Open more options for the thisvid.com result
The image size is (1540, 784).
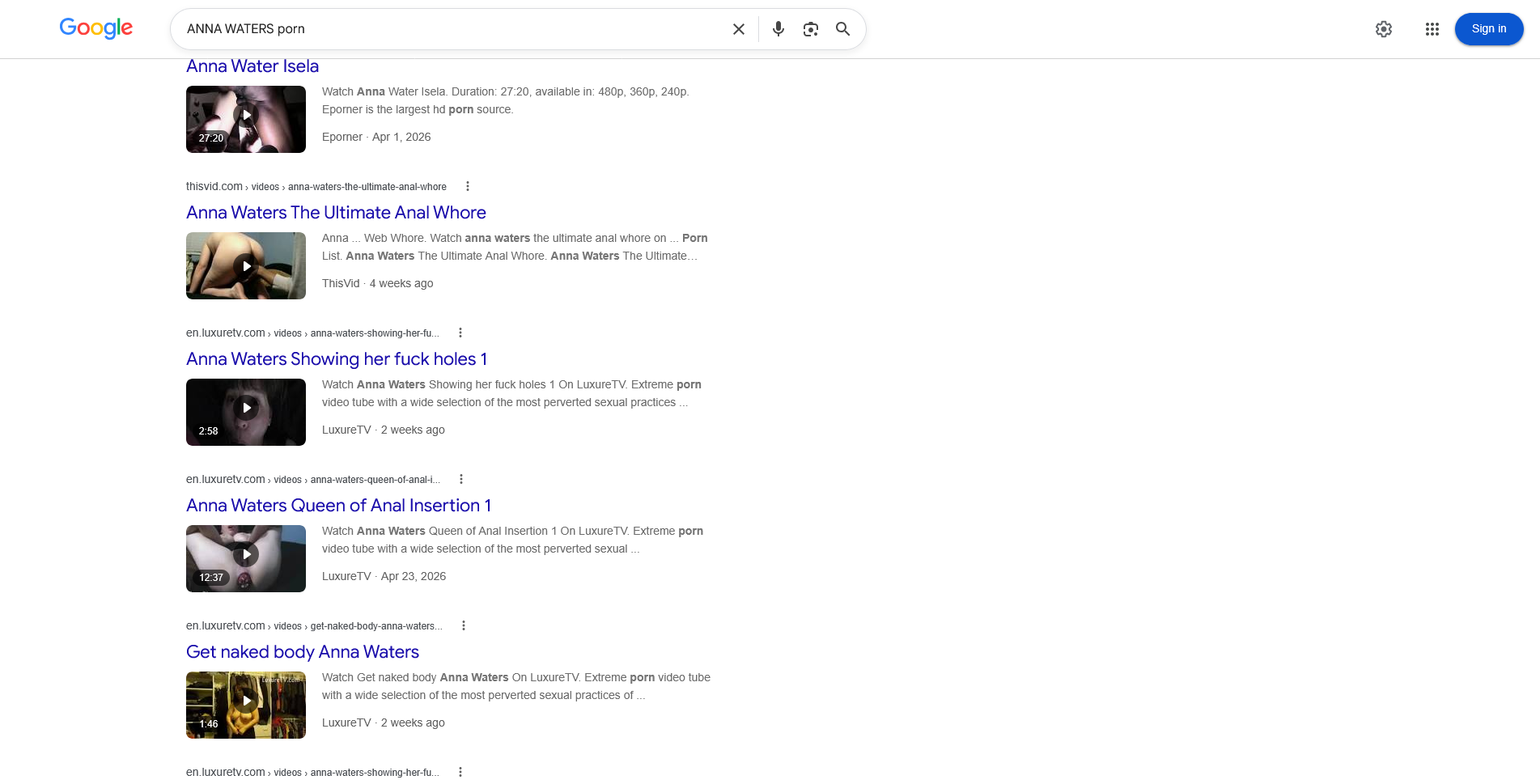click(468, 186)
